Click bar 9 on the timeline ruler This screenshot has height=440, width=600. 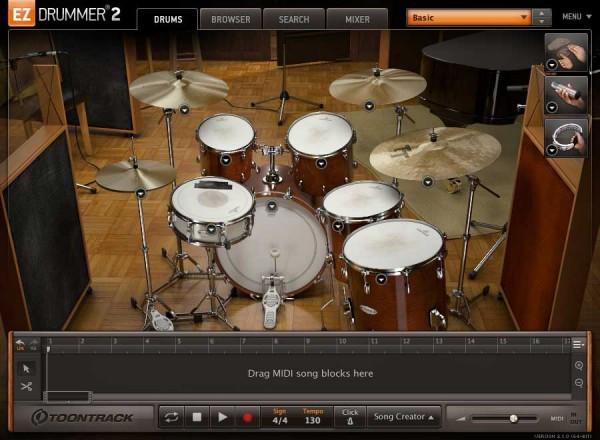308,341
